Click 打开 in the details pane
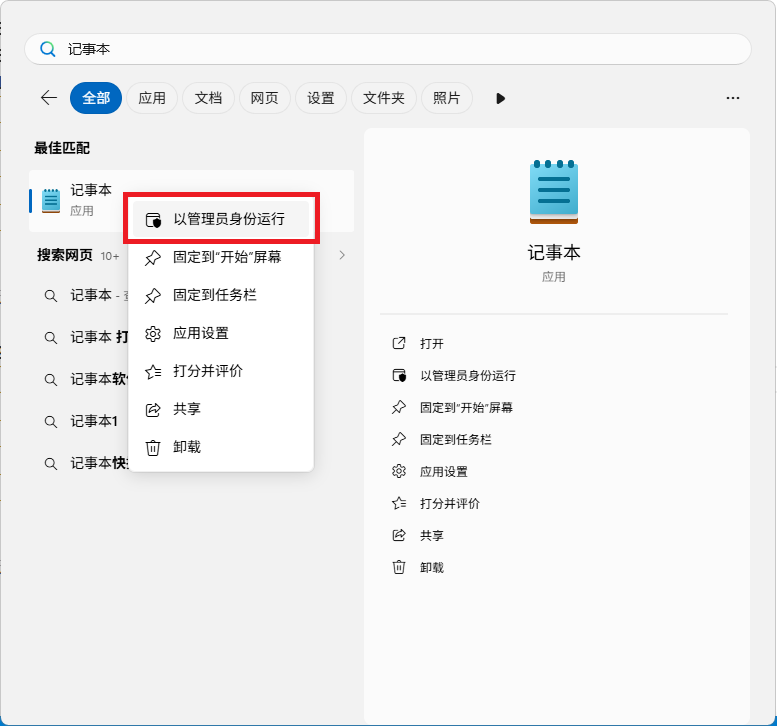Screen dimensions: 777x726 432,344
